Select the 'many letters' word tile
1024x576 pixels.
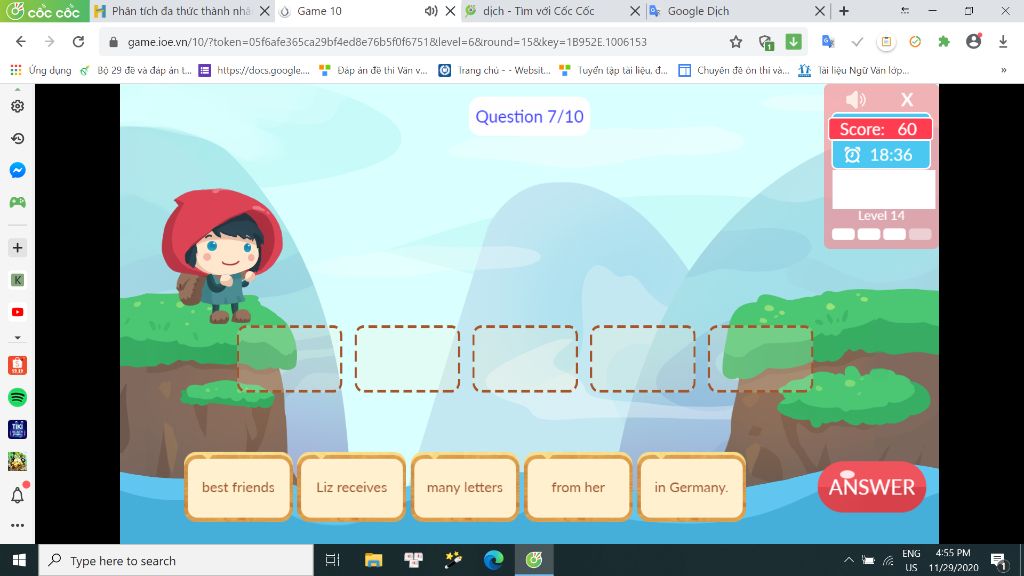click(x=464, y=487)
